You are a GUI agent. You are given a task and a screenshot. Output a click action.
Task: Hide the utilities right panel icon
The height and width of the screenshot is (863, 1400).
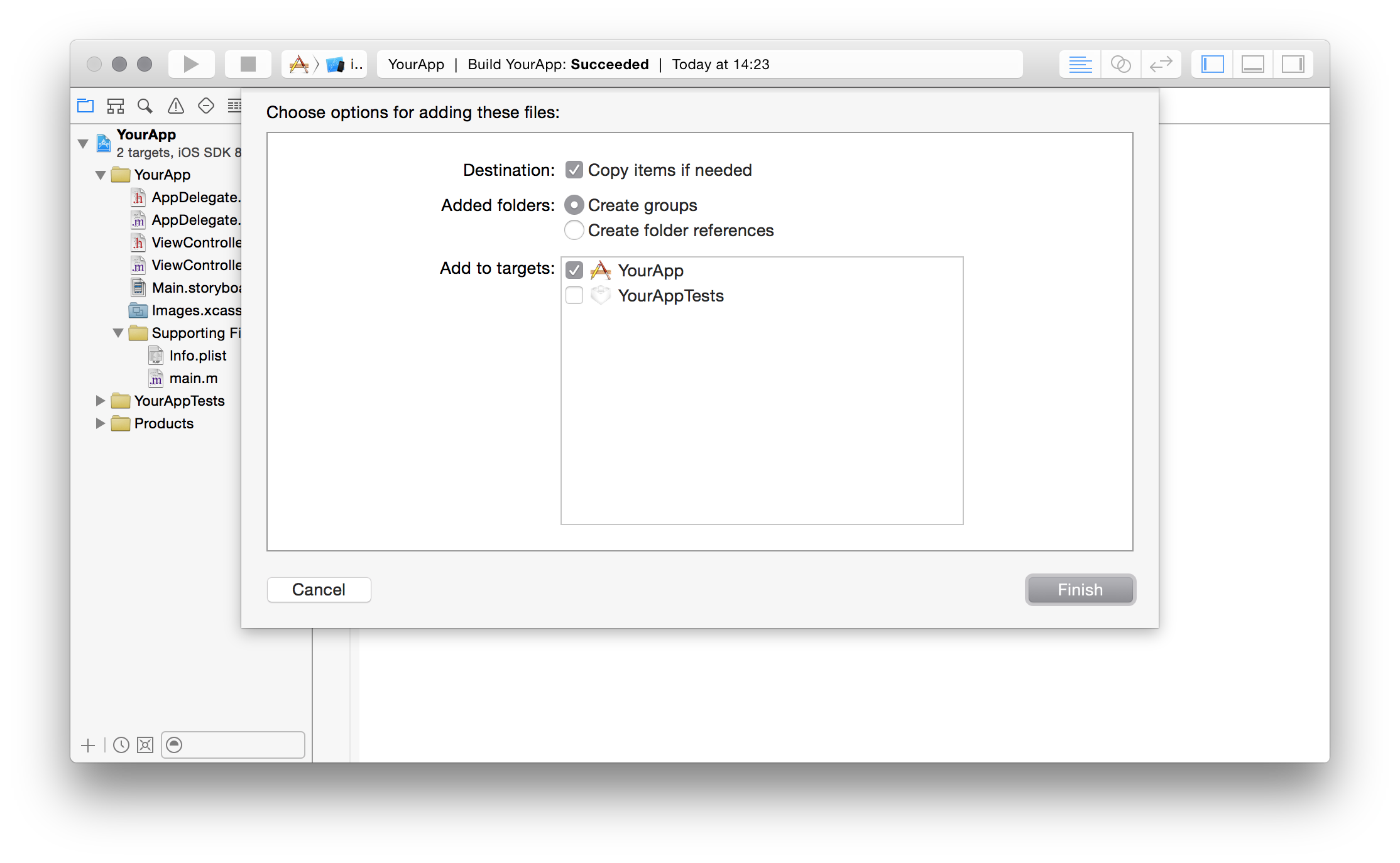tap(1293, 64)
